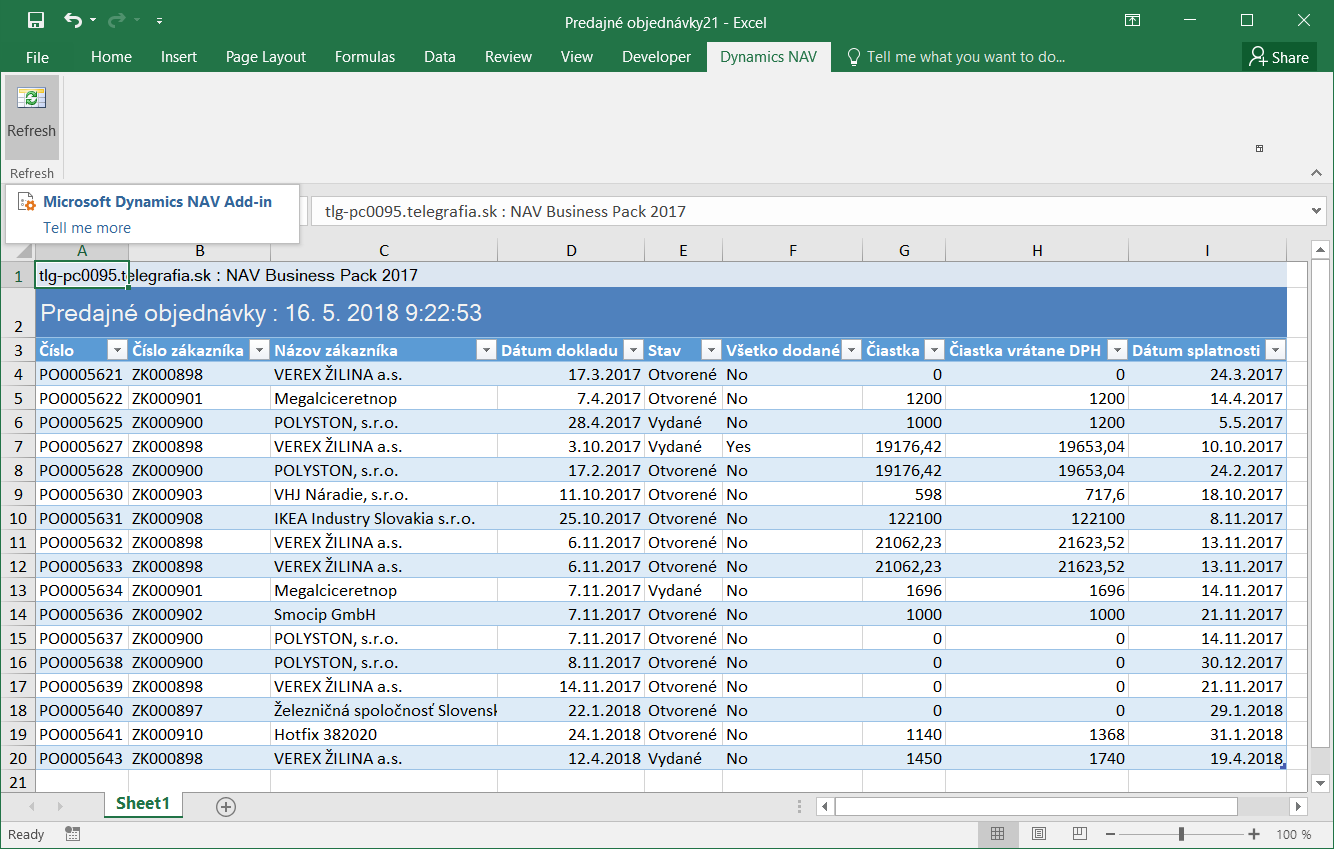Screen dimensions: 1334x849
Task: Click the 100 % zoom level
Action: 1293,834
